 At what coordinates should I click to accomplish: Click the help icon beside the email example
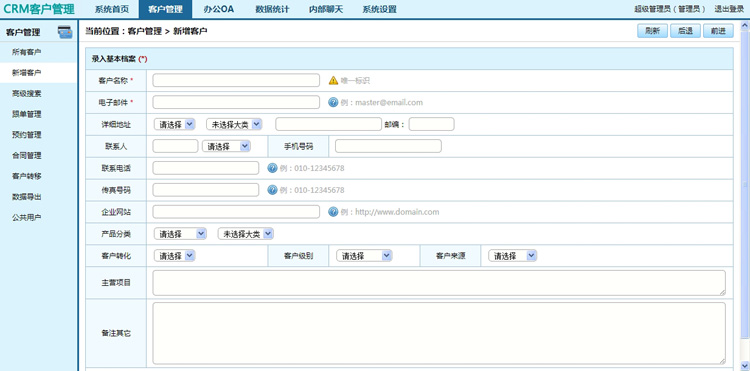(x=333, y=102)
